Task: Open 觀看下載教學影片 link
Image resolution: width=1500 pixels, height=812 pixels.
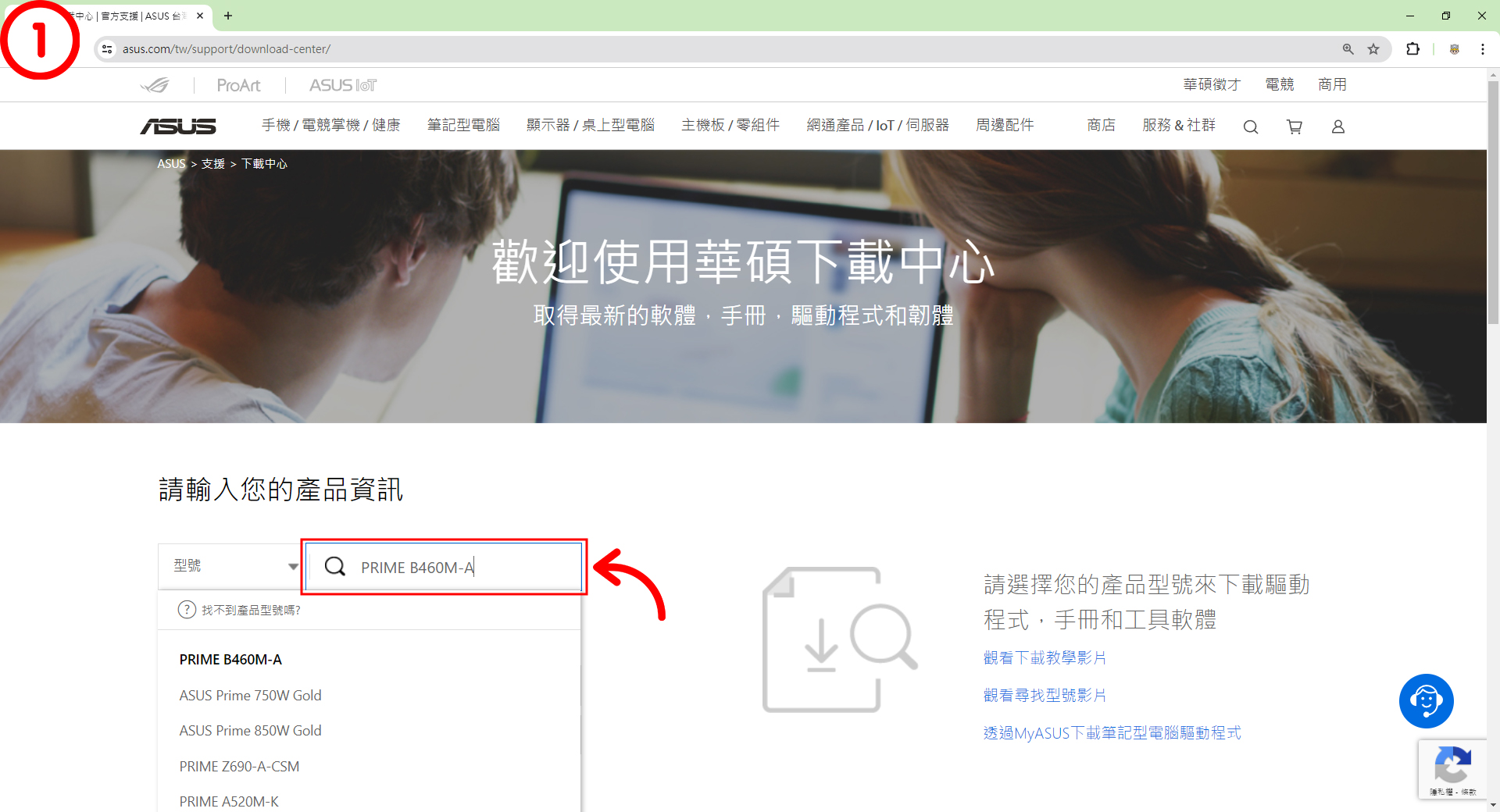Action: tap(1045, 658)
